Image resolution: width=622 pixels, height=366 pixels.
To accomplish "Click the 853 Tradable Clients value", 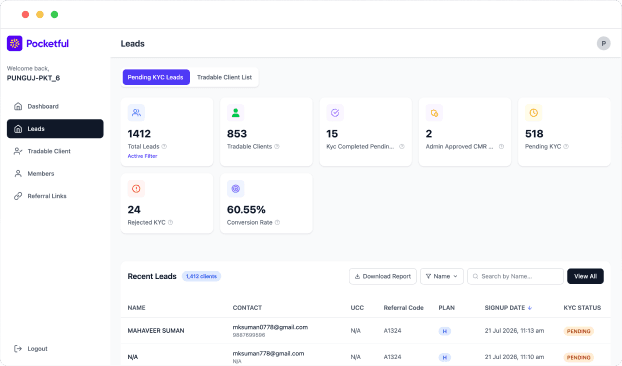I will click(237, 134).
